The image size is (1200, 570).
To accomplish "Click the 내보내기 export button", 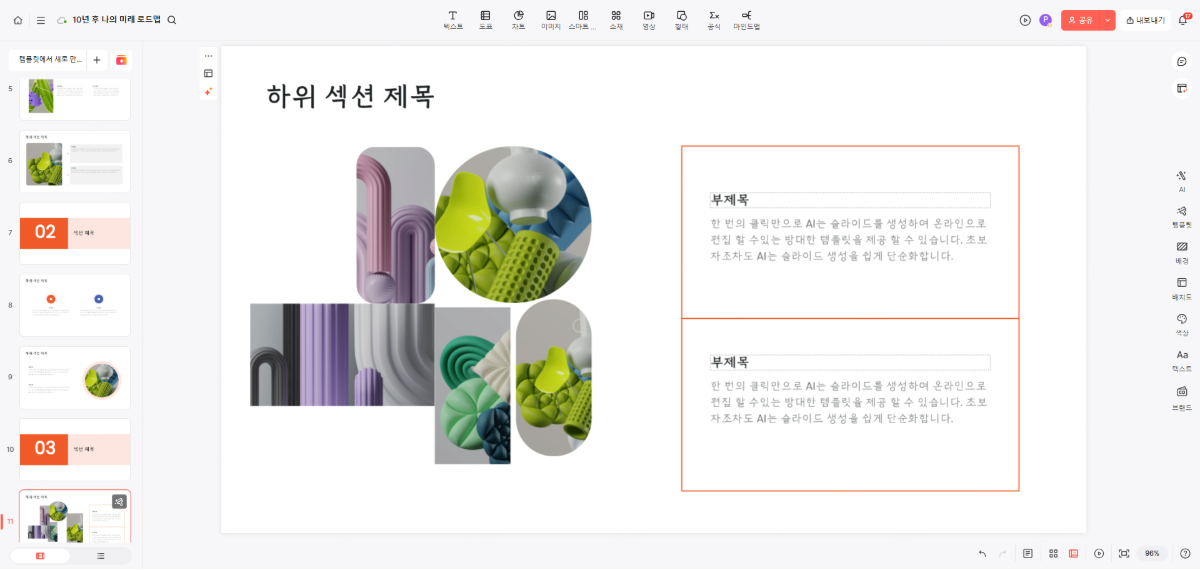I will [x=1145, y=20].
